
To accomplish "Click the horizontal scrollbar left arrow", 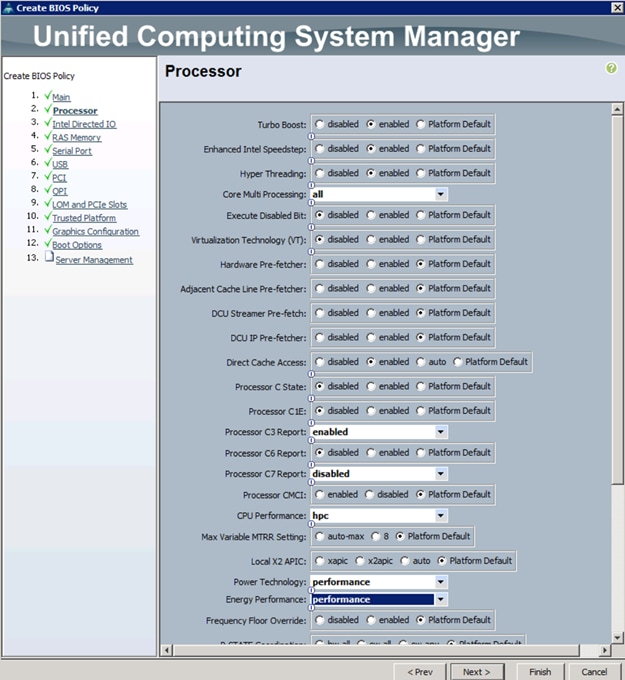I will pyautogui.click(x=167, y=650).
